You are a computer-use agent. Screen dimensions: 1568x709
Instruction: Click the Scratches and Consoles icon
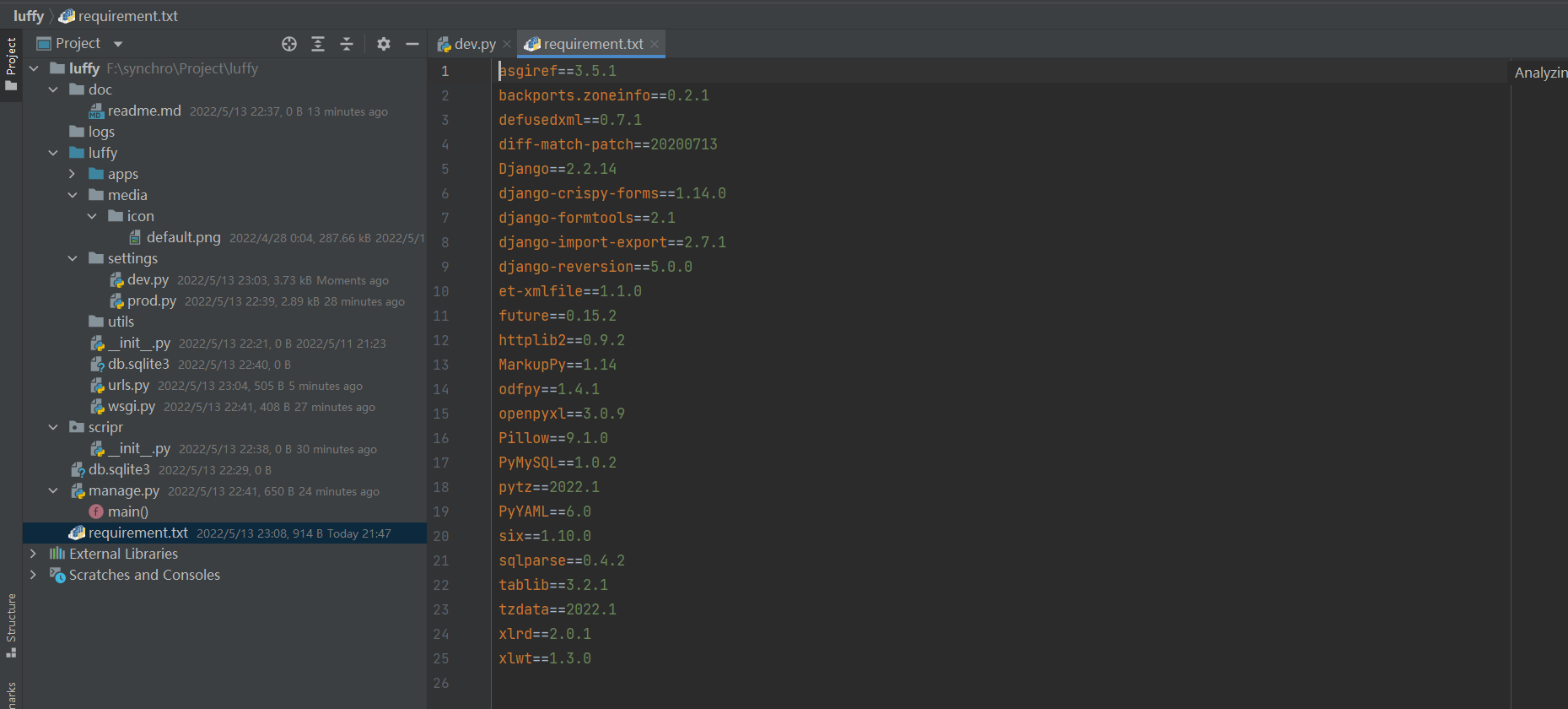pos(57,575)
